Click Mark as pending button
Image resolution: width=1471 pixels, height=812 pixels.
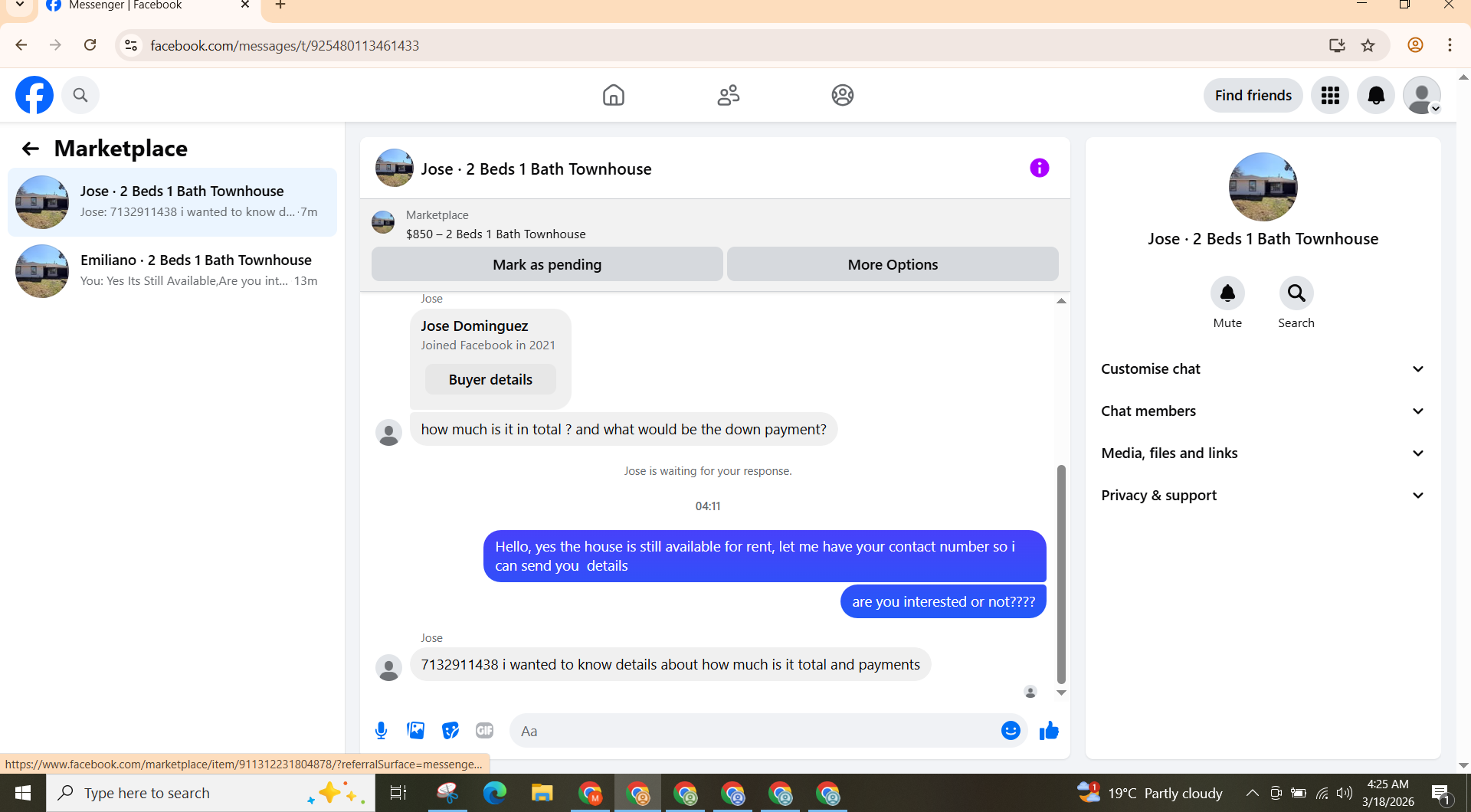[x=547, y=264]
